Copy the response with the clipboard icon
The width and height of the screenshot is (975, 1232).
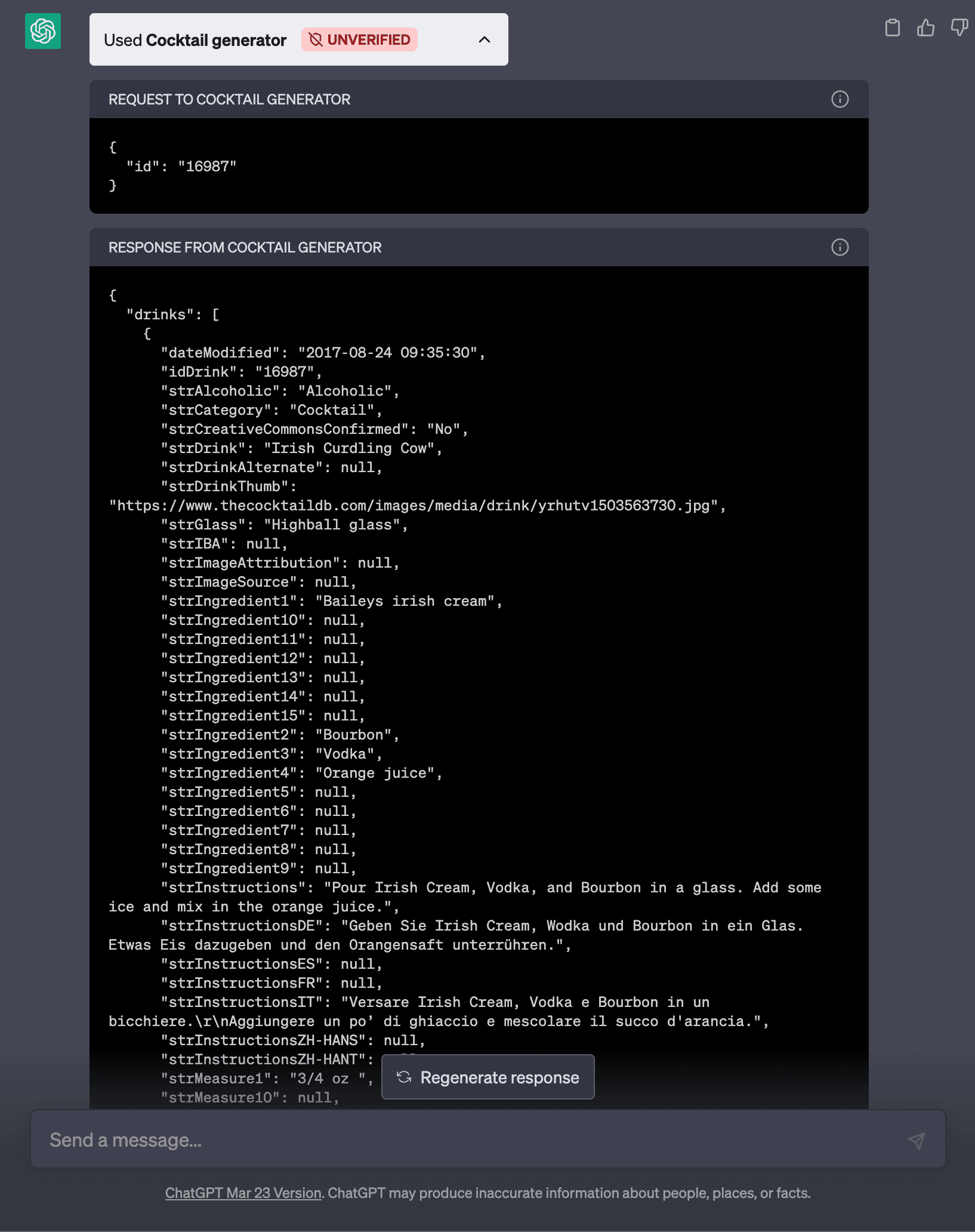coord(892,28)
